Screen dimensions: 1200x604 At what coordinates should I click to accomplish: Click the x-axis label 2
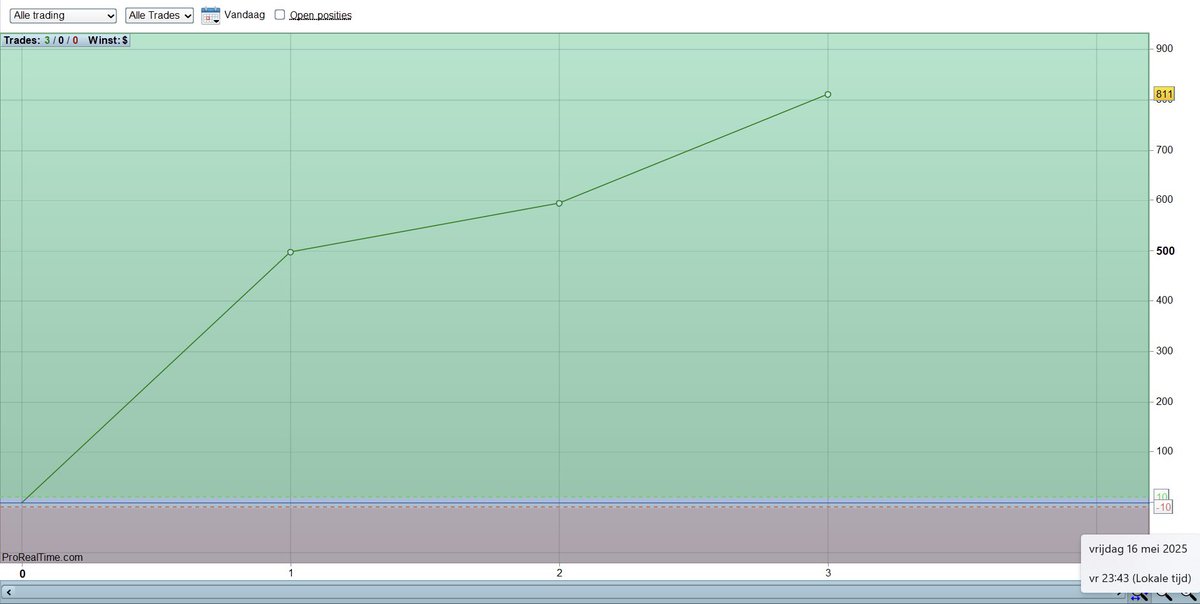pos(559,573)
